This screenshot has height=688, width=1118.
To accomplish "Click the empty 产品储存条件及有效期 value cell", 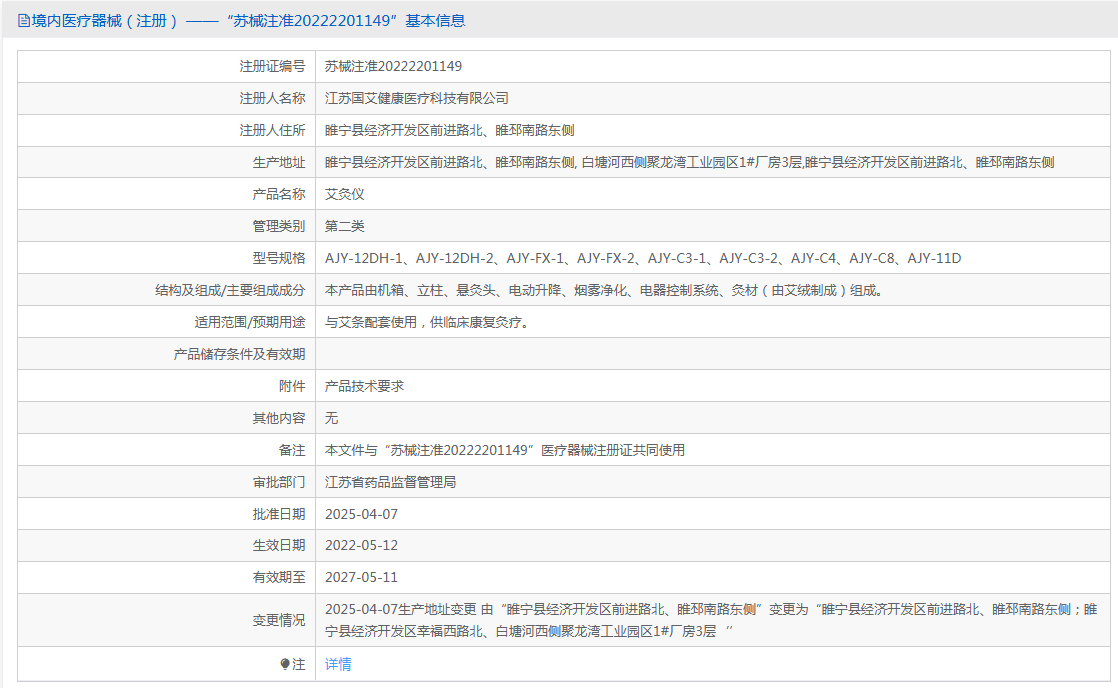I will 712,354.
